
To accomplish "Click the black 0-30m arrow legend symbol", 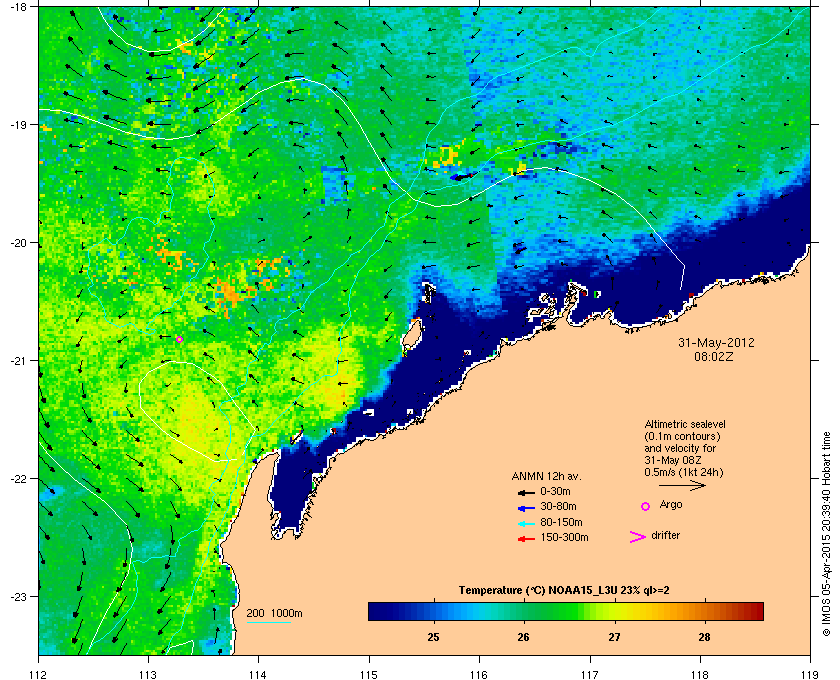I will pyautogui.click(x=526, y=492).
